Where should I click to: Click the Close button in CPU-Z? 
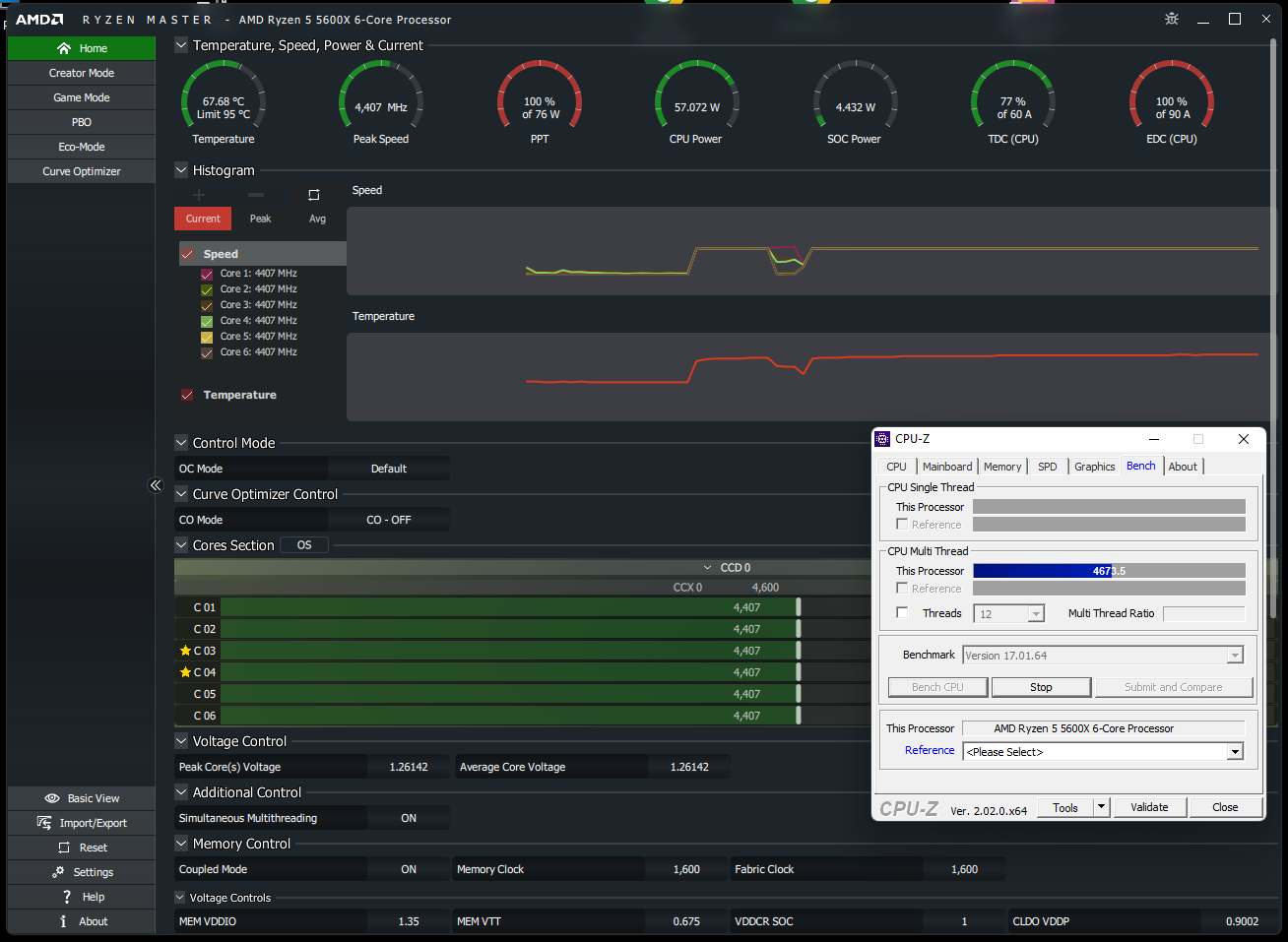click(1225, 807)
